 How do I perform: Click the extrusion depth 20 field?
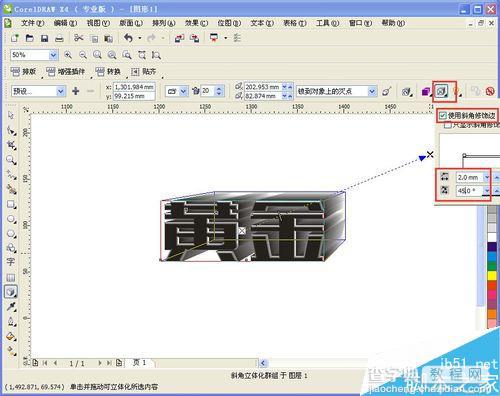coord(208,91)
